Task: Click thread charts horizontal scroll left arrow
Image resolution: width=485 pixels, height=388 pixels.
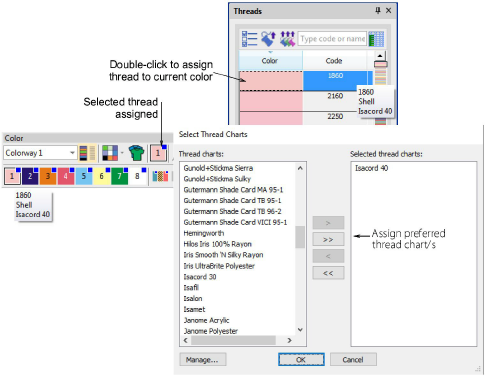Action: pyautogui.click(x=186, y=340)
